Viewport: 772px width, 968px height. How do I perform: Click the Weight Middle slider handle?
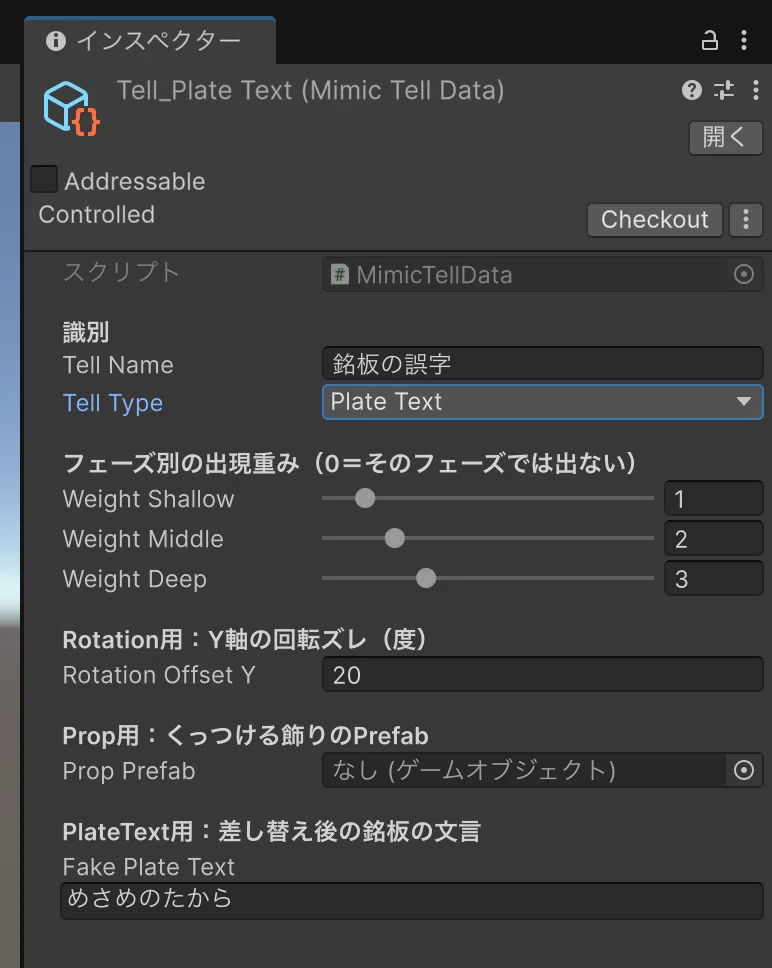[395, 538]
